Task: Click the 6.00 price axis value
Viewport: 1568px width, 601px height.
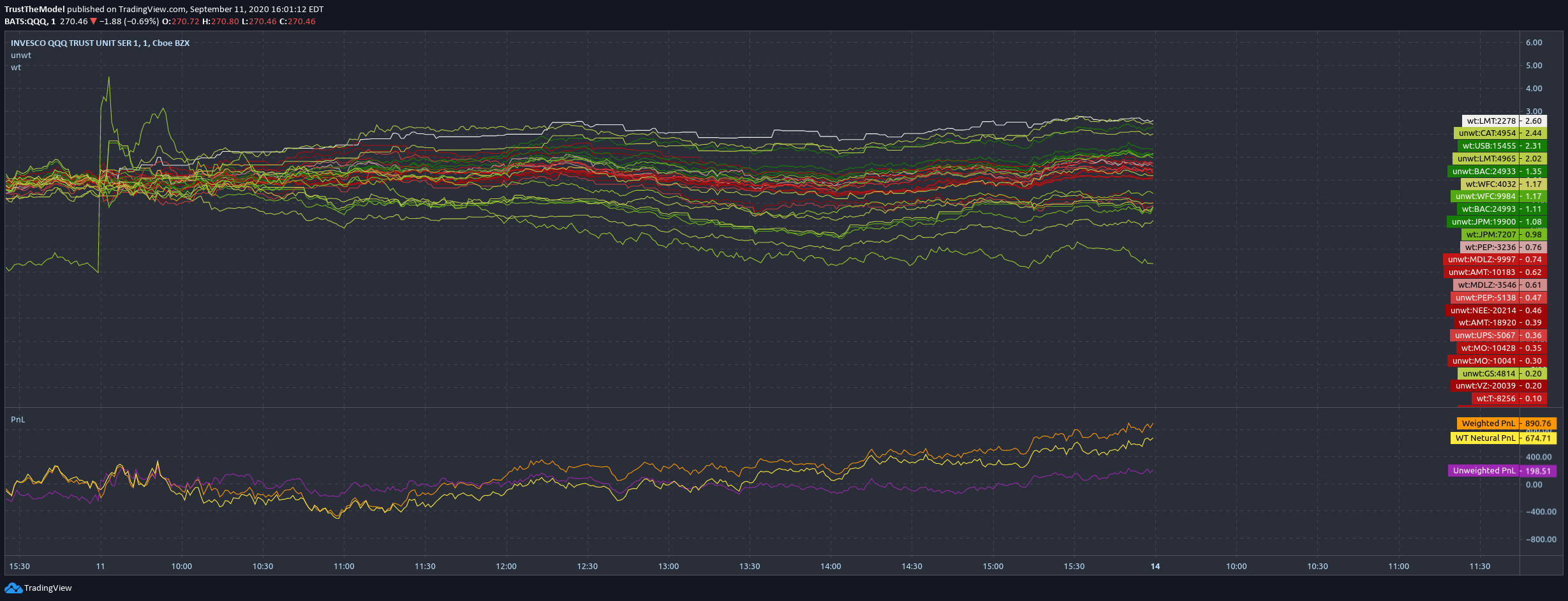Action: point(1534,43)
